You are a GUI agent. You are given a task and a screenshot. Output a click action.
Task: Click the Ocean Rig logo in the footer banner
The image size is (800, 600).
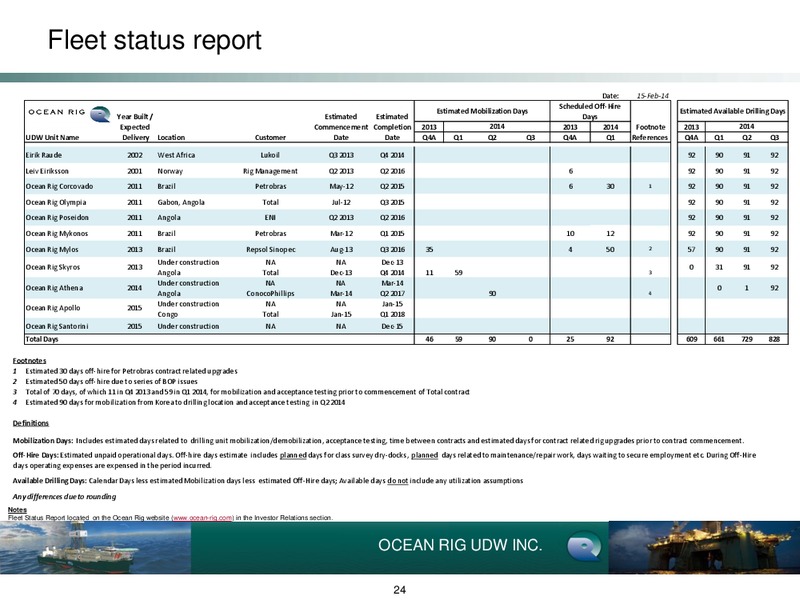pos(585,546)
